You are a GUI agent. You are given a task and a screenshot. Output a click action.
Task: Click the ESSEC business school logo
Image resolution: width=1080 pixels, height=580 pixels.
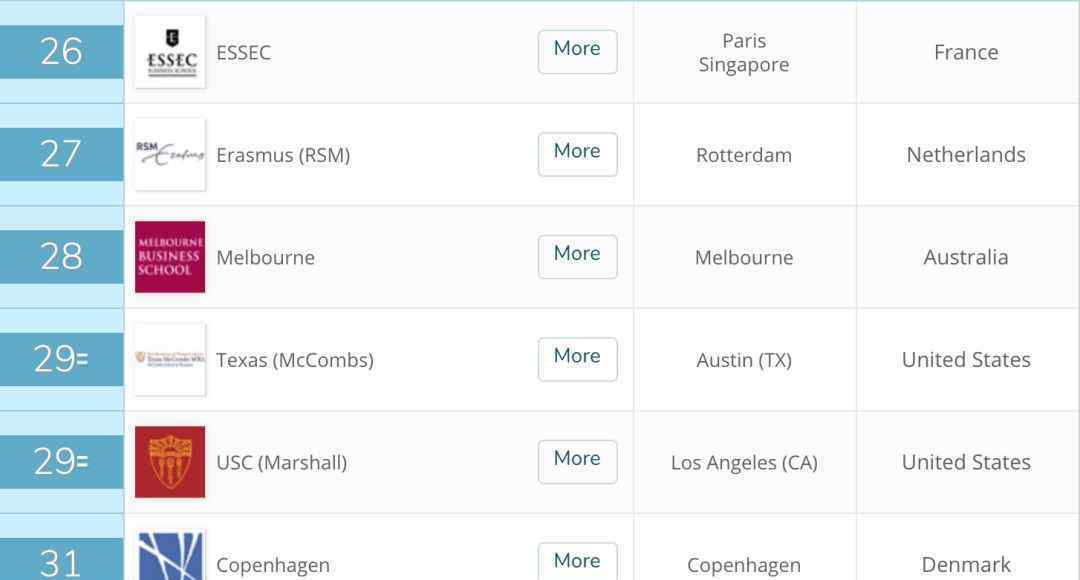point(170,52)
